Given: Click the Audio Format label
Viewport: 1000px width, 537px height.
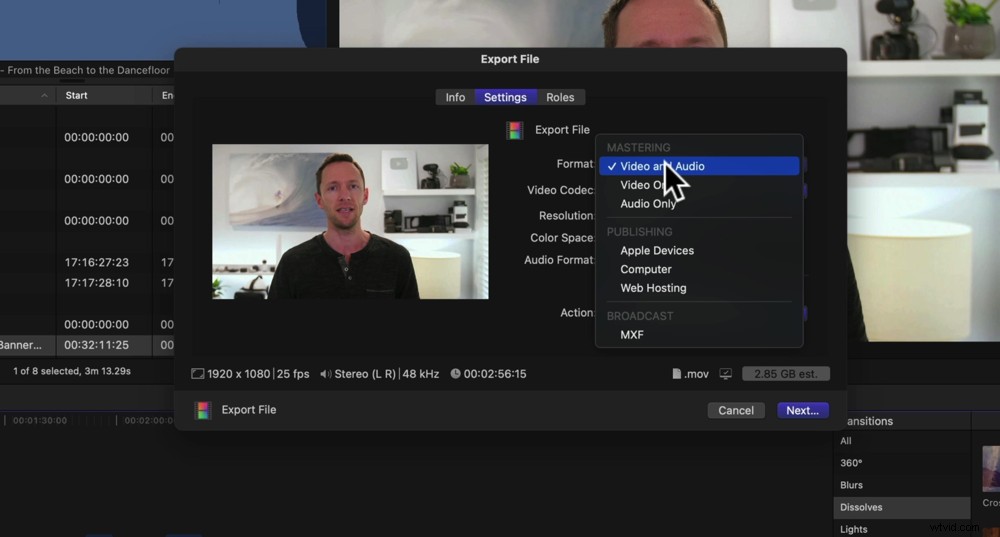Looking at the screenshot, I should click(559, 260).
